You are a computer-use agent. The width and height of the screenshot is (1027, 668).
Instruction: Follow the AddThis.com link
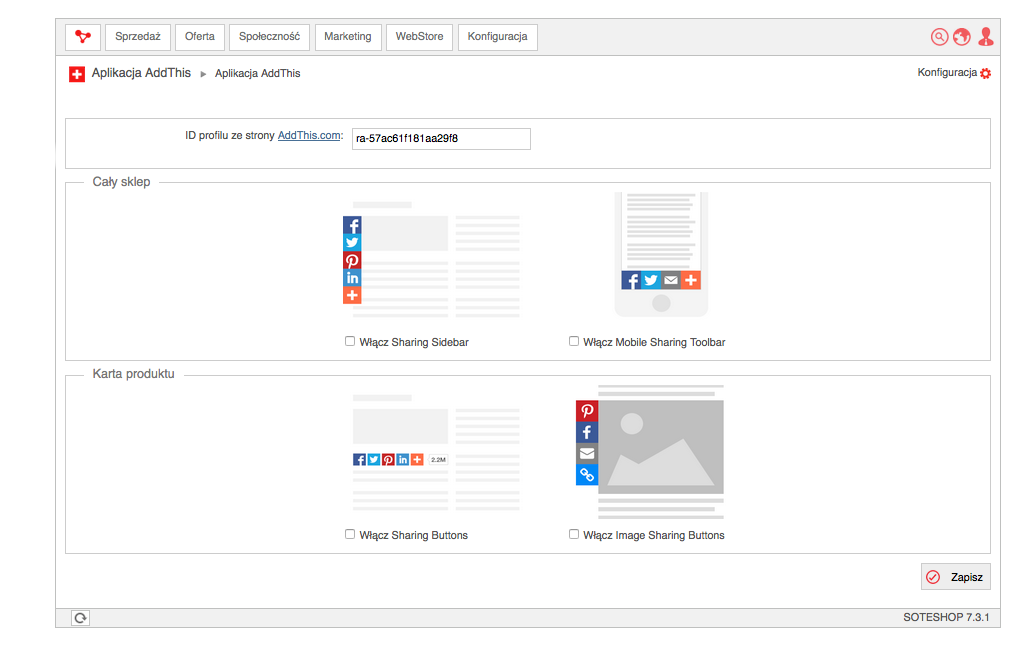(x=309, y=136)
